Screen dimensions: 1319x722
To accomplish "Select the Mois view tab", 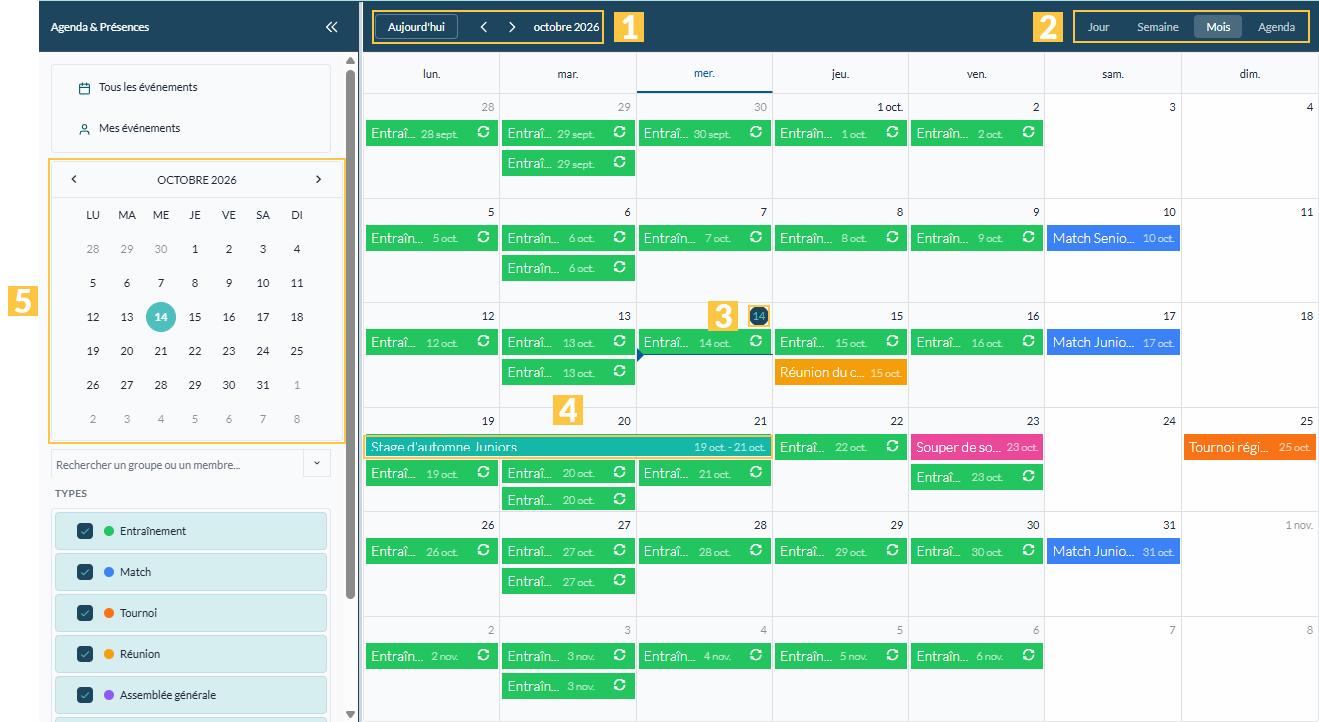I will tap(1218, 27).
